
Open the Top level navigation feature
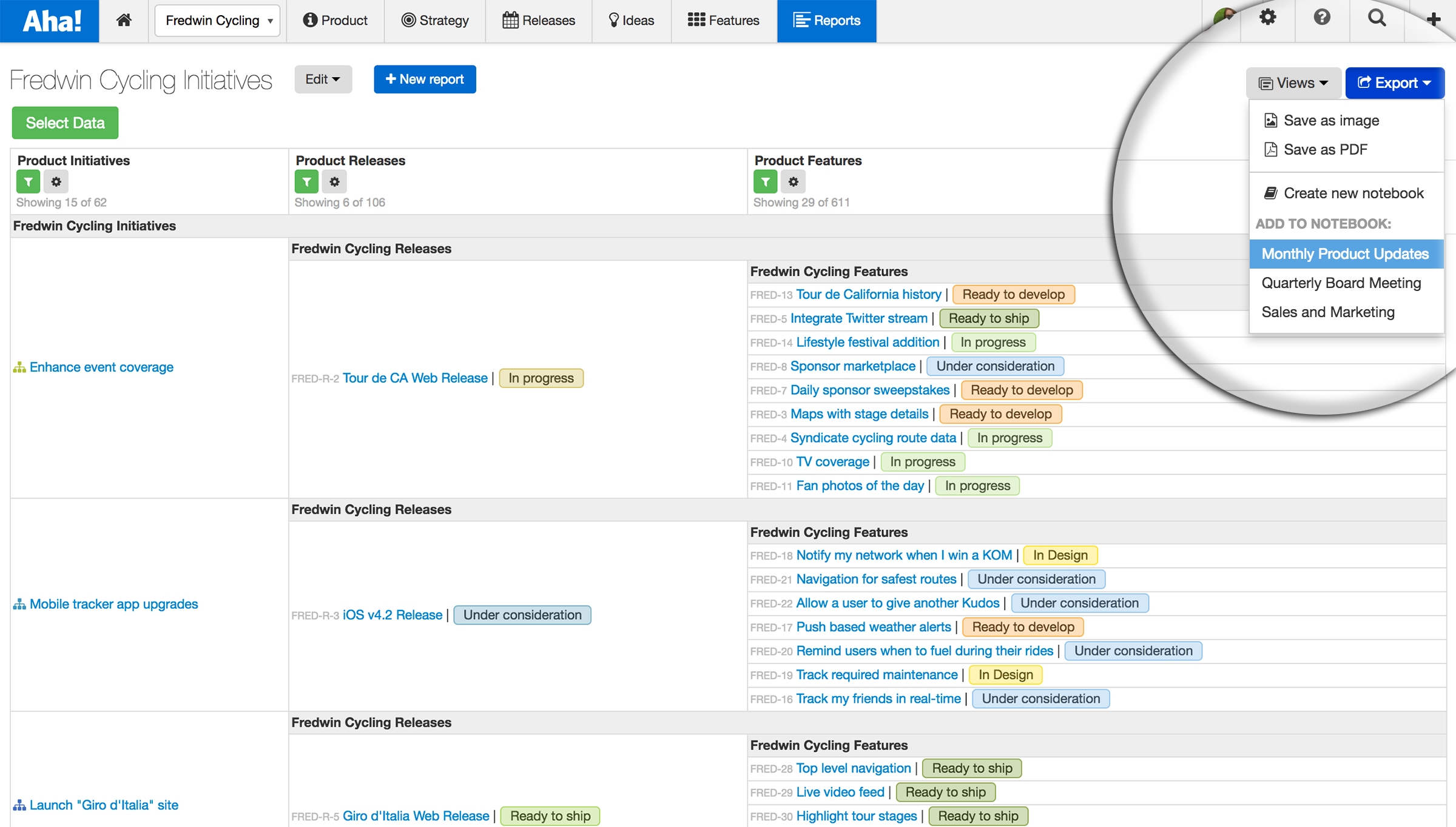[854, 769]
